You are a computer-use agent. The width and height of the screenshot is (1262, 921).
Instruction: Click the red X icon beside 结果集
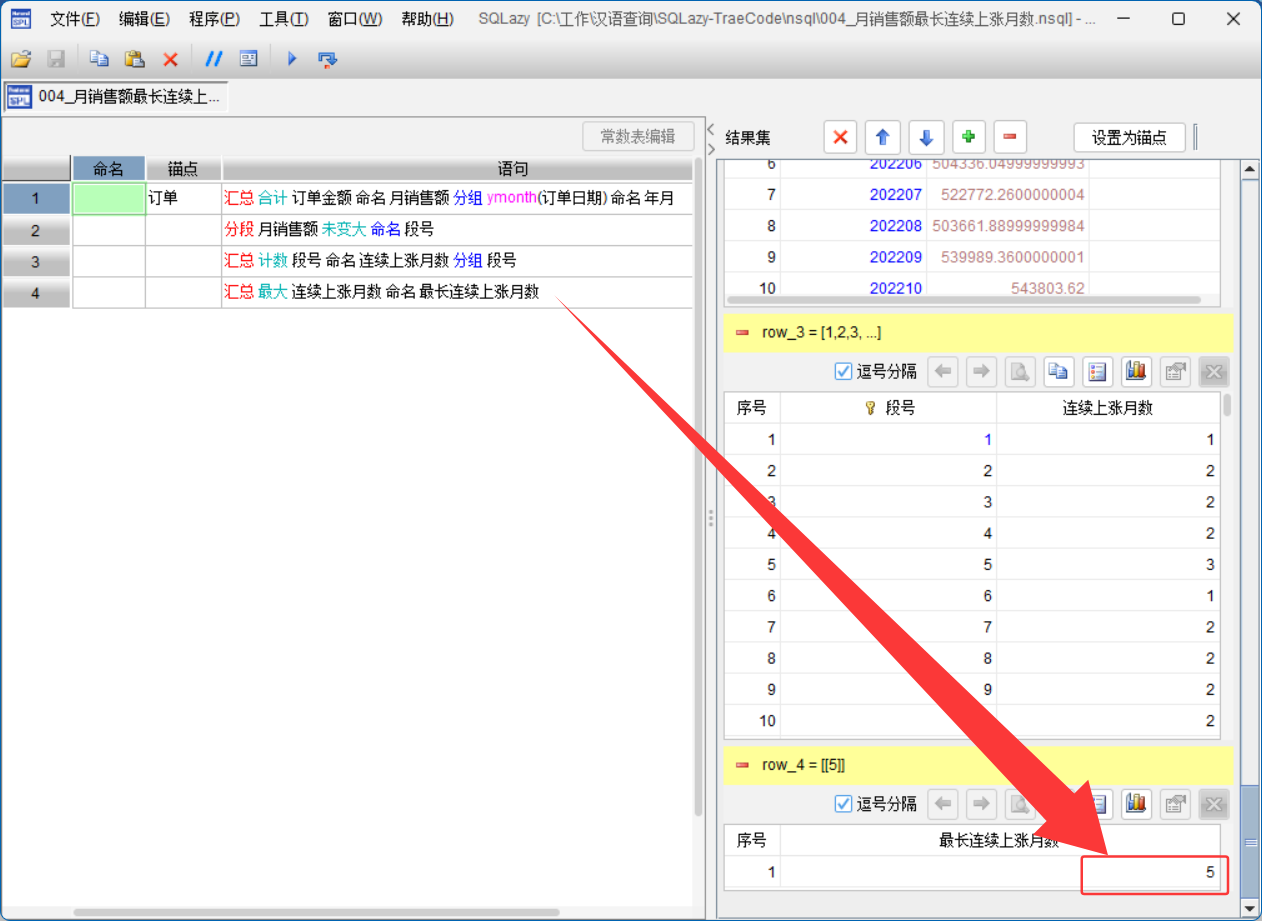pos(840,137)
